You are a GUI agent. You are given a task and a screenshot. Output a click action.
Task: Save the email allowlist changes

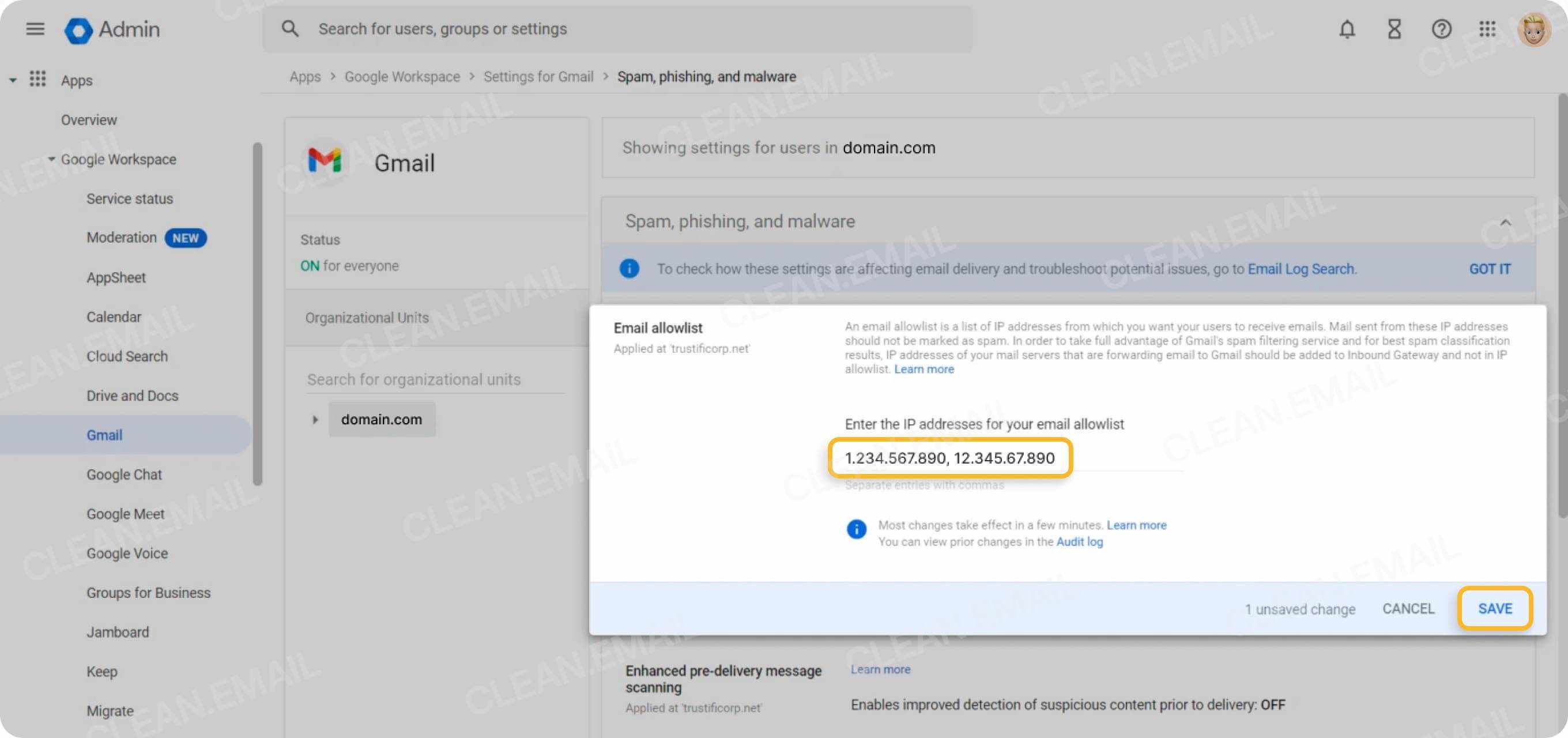(x=1495, y=608)
